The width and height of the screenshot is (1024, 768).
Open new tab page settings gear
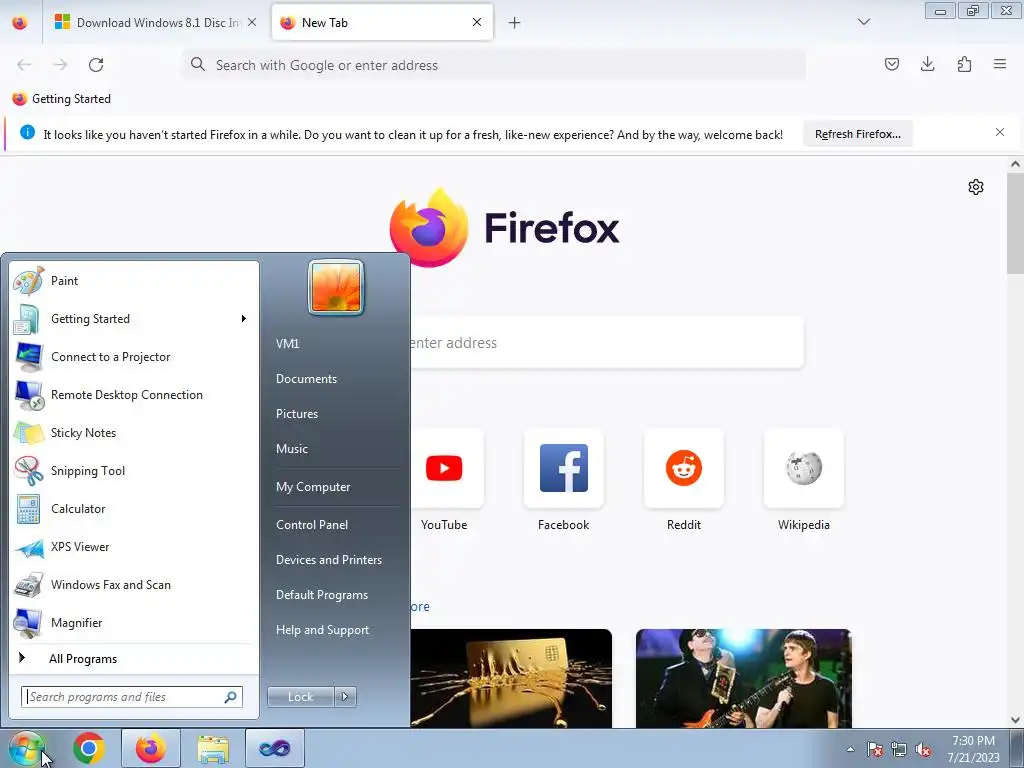(x=976, y=187)
